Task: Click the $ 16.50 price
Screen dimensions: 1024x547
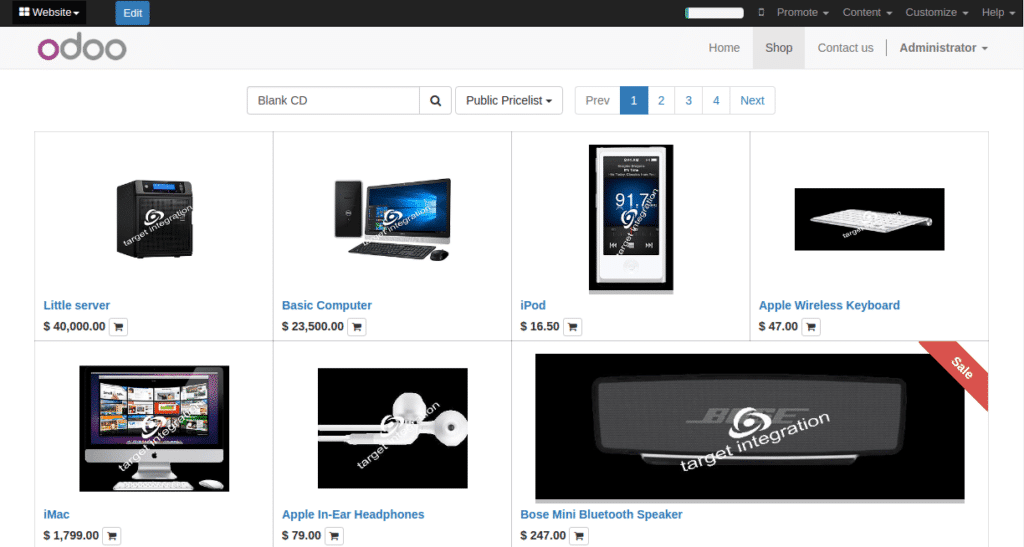Action: point(539,326)
